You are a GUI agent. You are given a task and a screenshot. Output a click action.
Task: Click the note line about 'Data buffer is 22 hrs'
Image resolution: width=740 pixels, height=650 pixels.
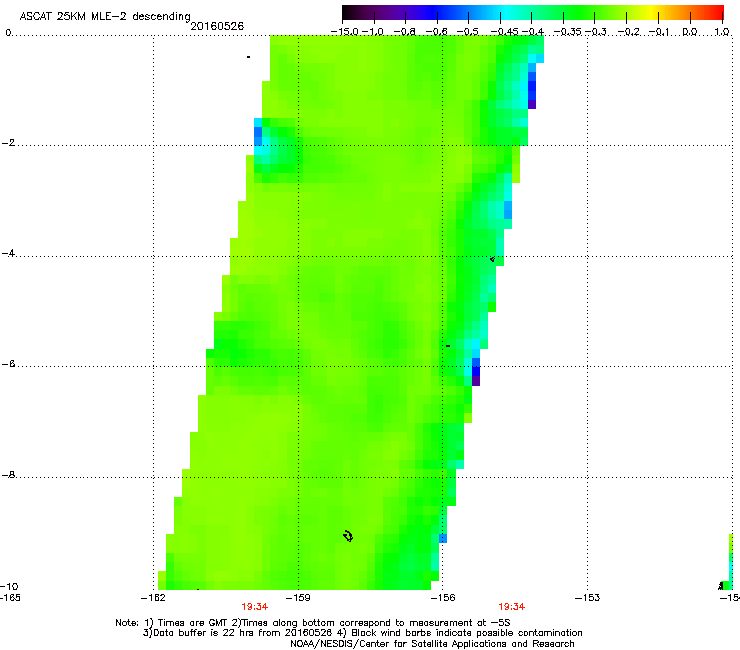point(362,633)
